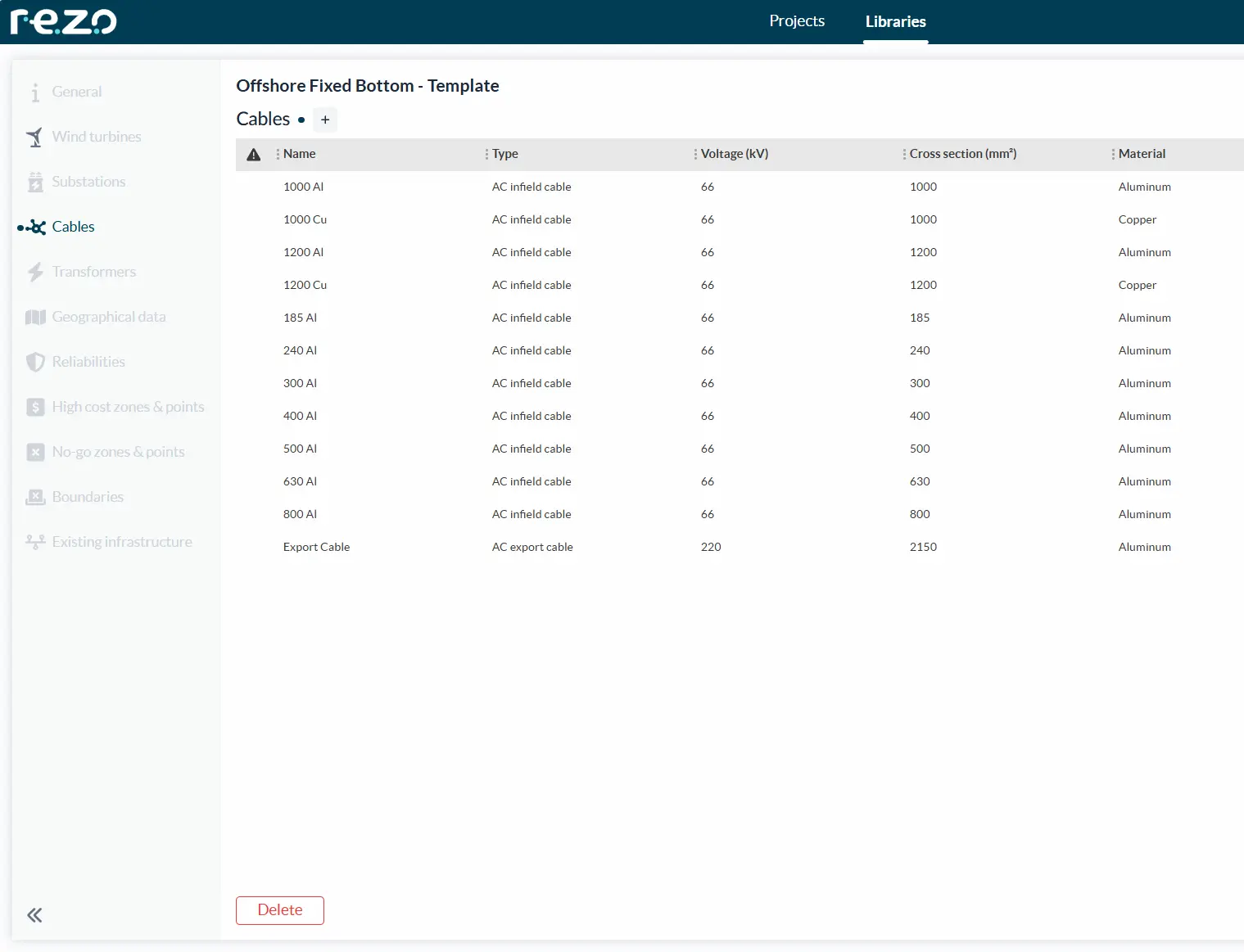Image resolution: width=1244 pixels, height=952 pixels.
Task: Open the Material column options menu
Action: click(1113, 154)
